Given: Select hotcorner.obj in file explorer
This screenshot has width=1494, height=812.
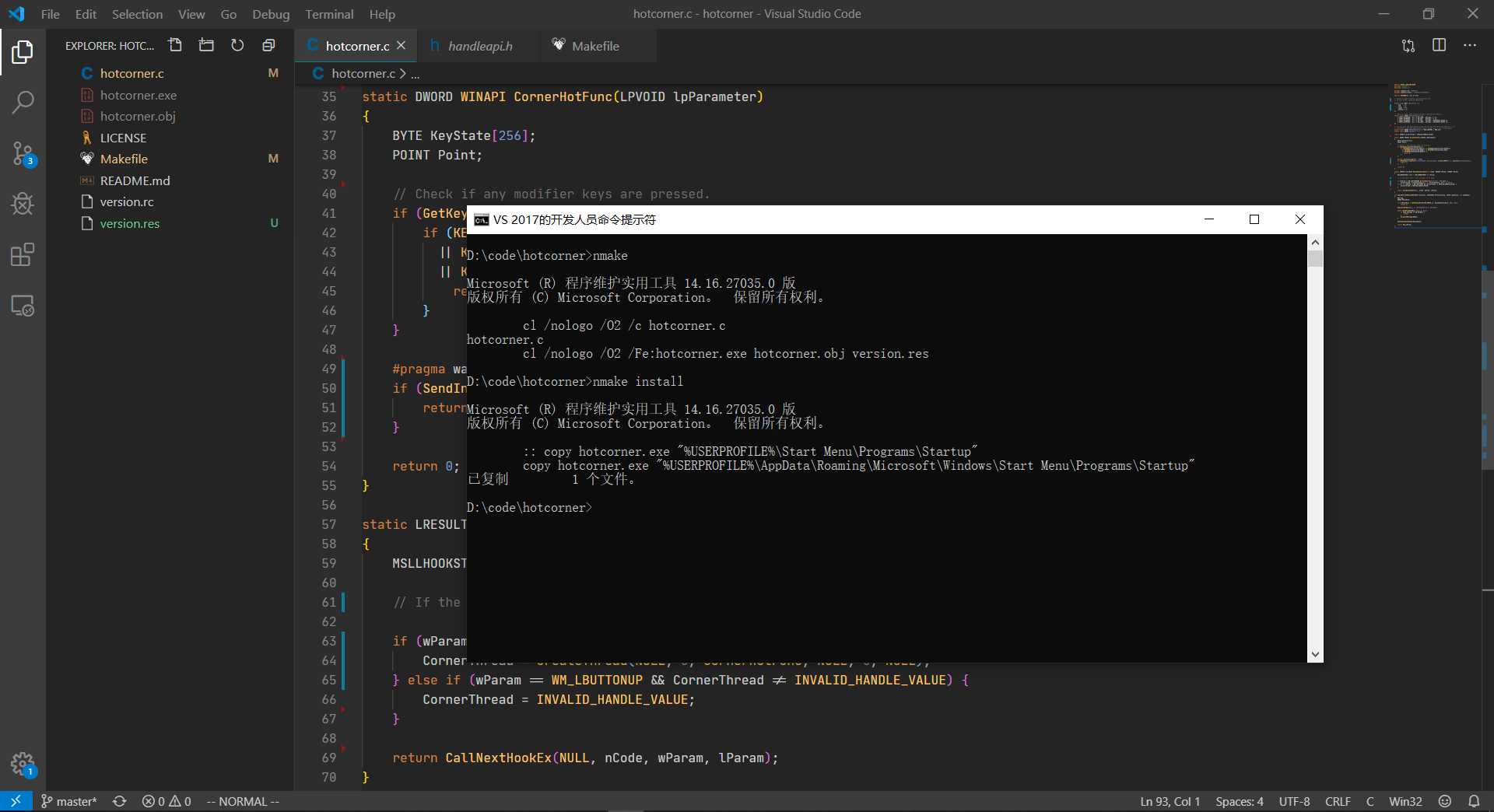Looking at the screenshot, I should pyautogui.click(x=170, y=116).
